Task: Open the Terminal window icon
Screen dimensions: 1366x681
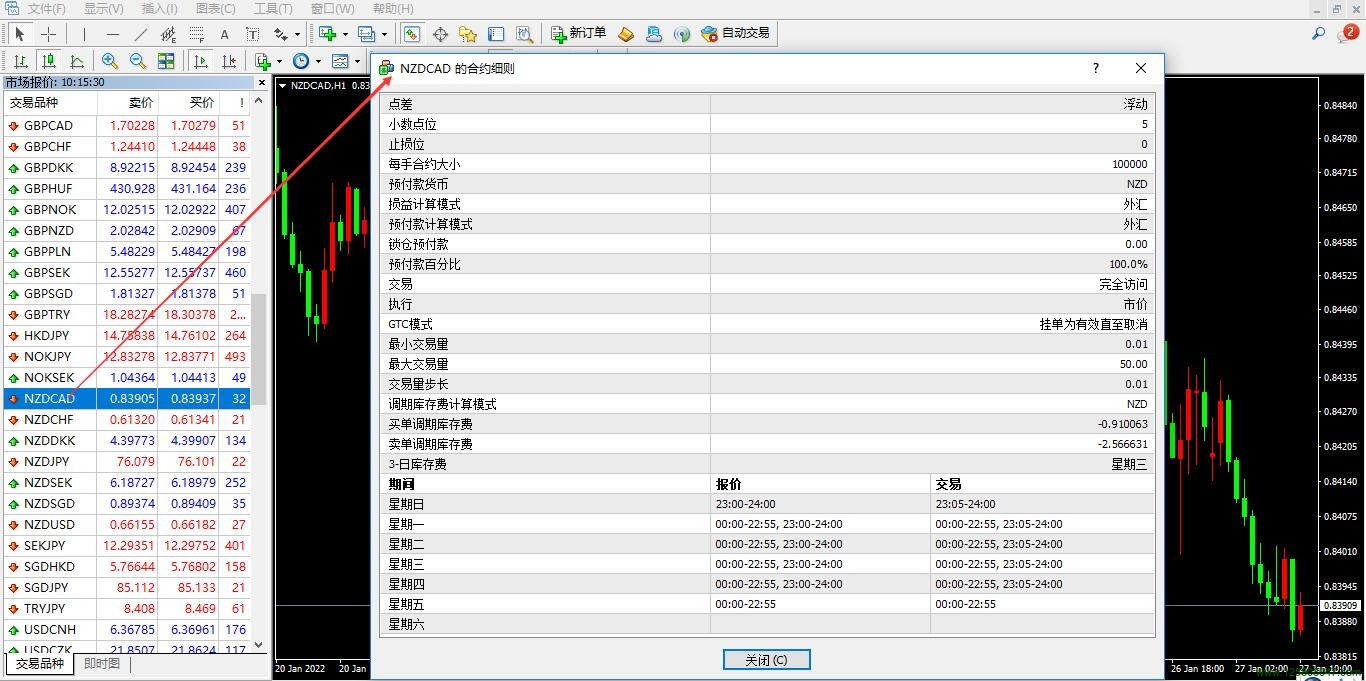Action: click(x=496, y=34)
